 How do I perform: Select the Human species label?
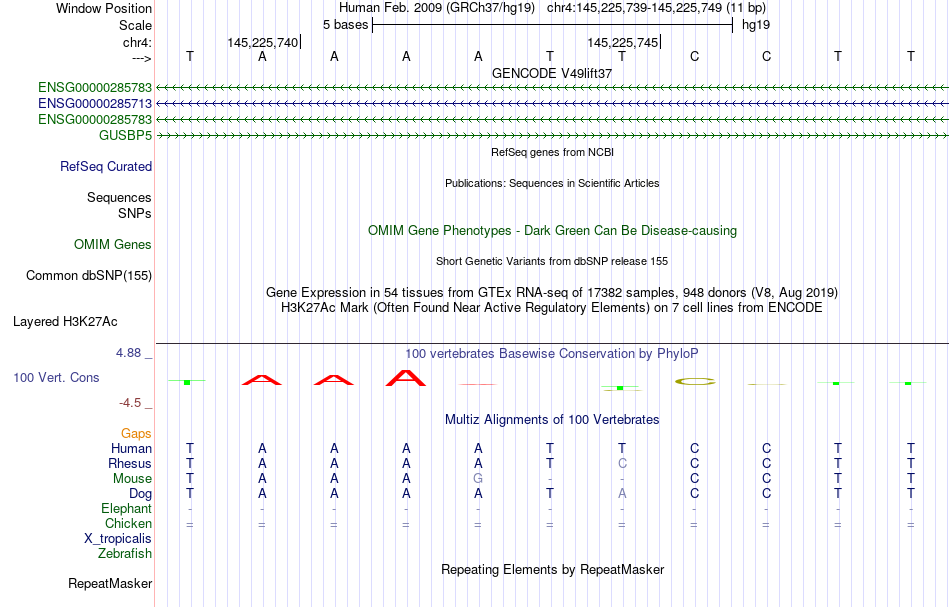pyautogui.click(x=131, y=449)
